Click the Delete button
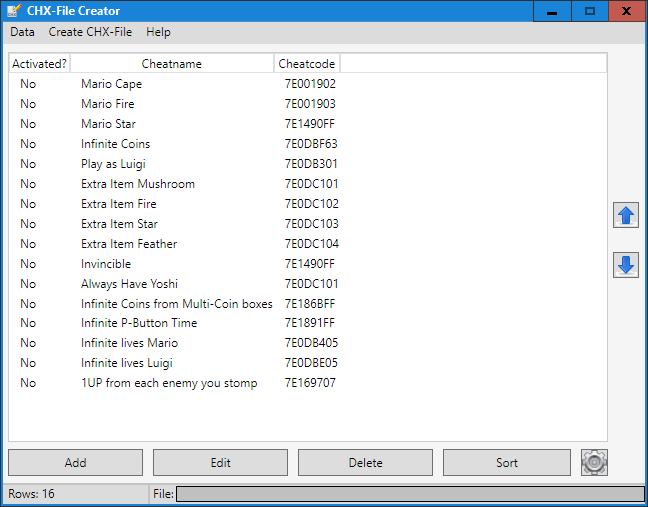 click(365, 462)
